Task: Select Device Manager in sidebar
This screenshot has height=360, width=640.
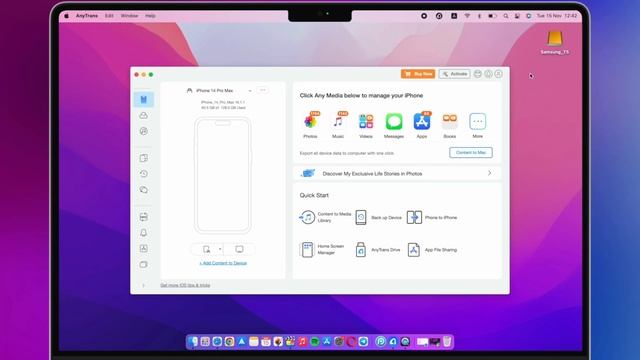Action: click(144, 100)
